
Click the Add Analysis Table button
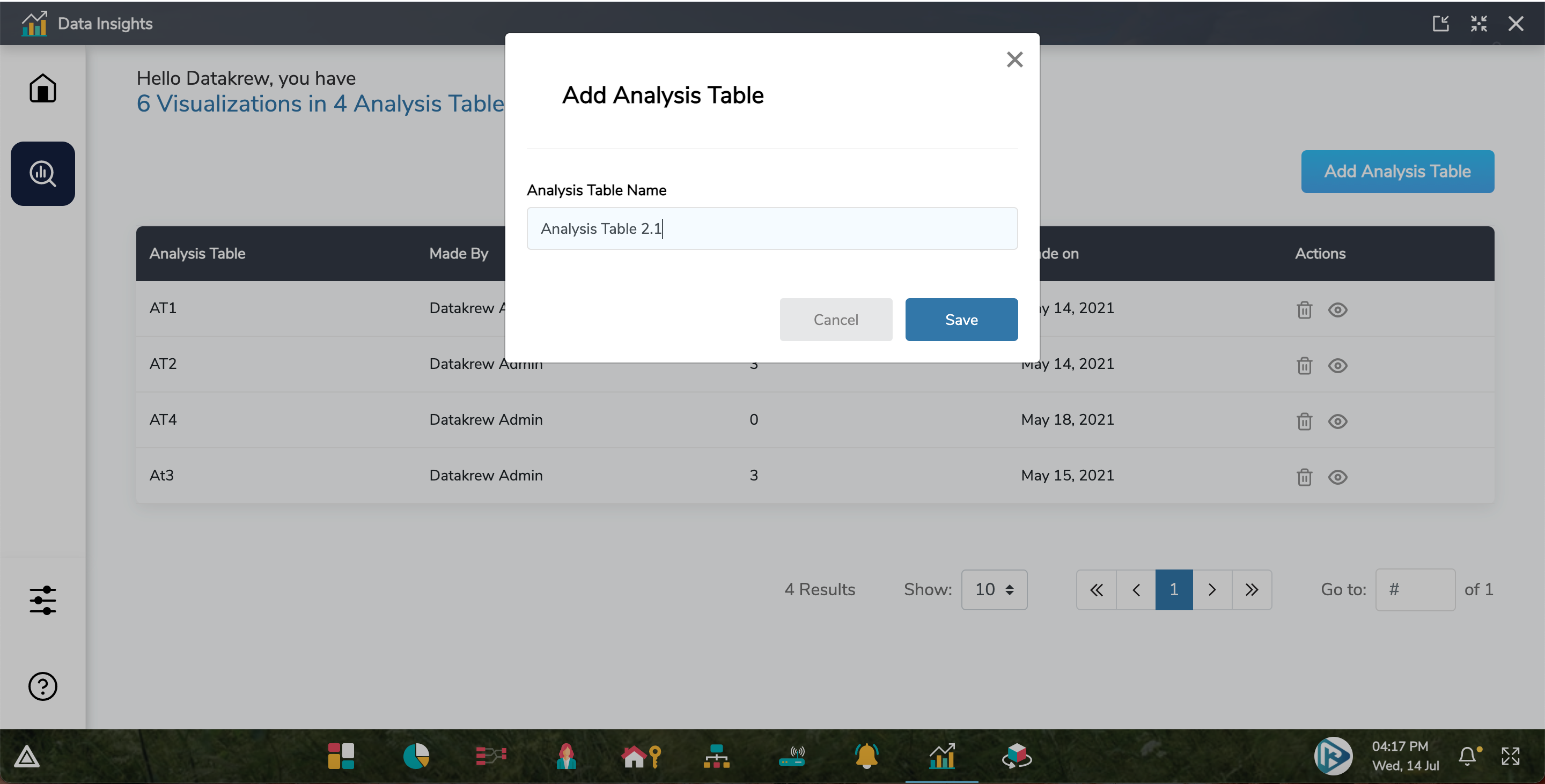click(1397, 172)
